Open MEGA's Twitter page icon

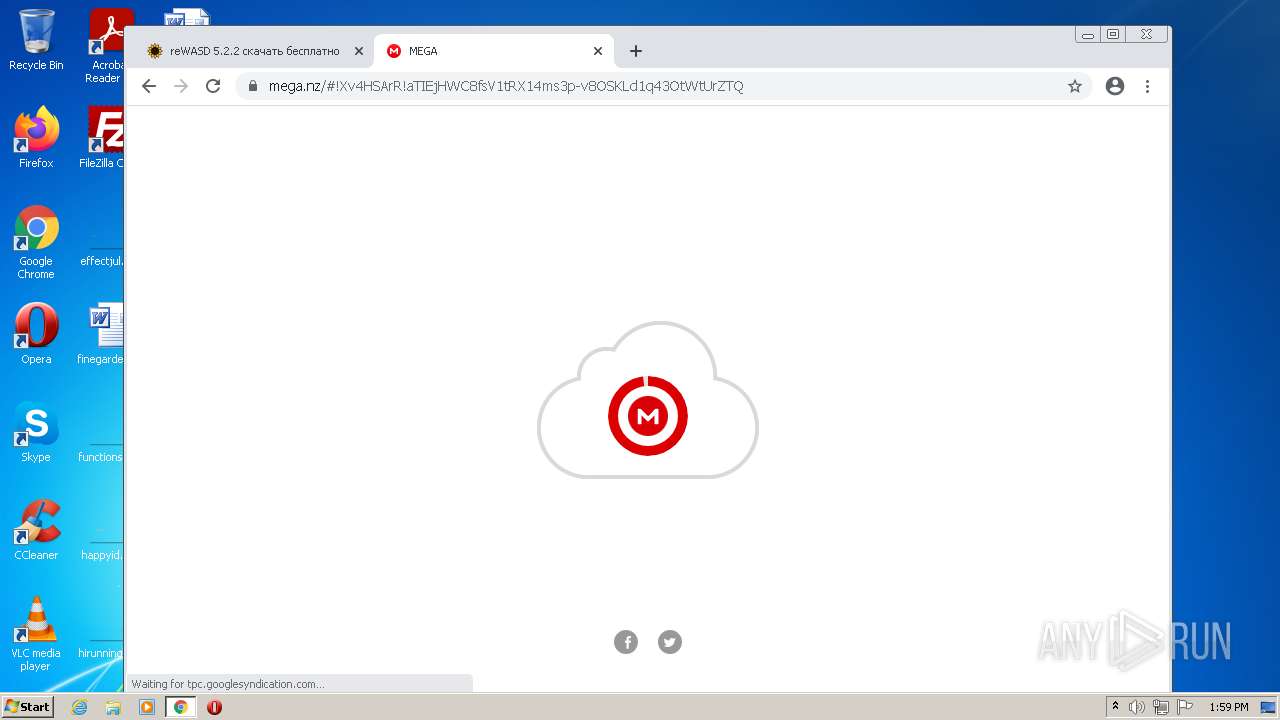(670, 642)
